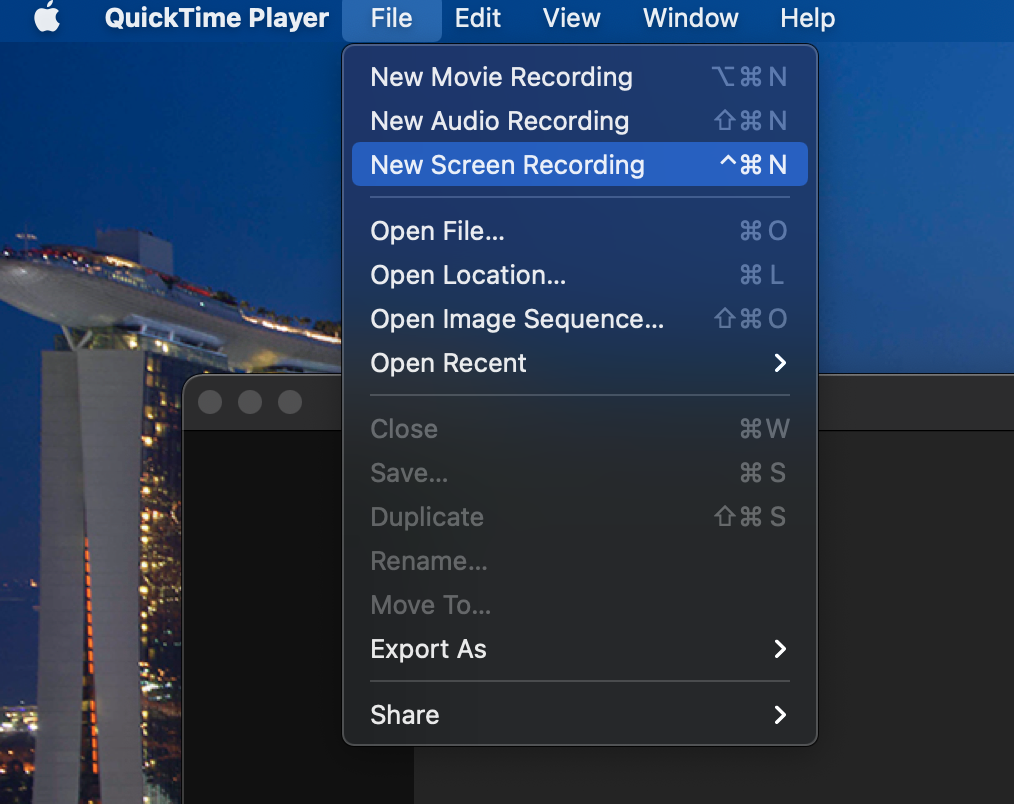Click the dark window's close button
This screenshot has width=1014, height=804.
point(210,402)
